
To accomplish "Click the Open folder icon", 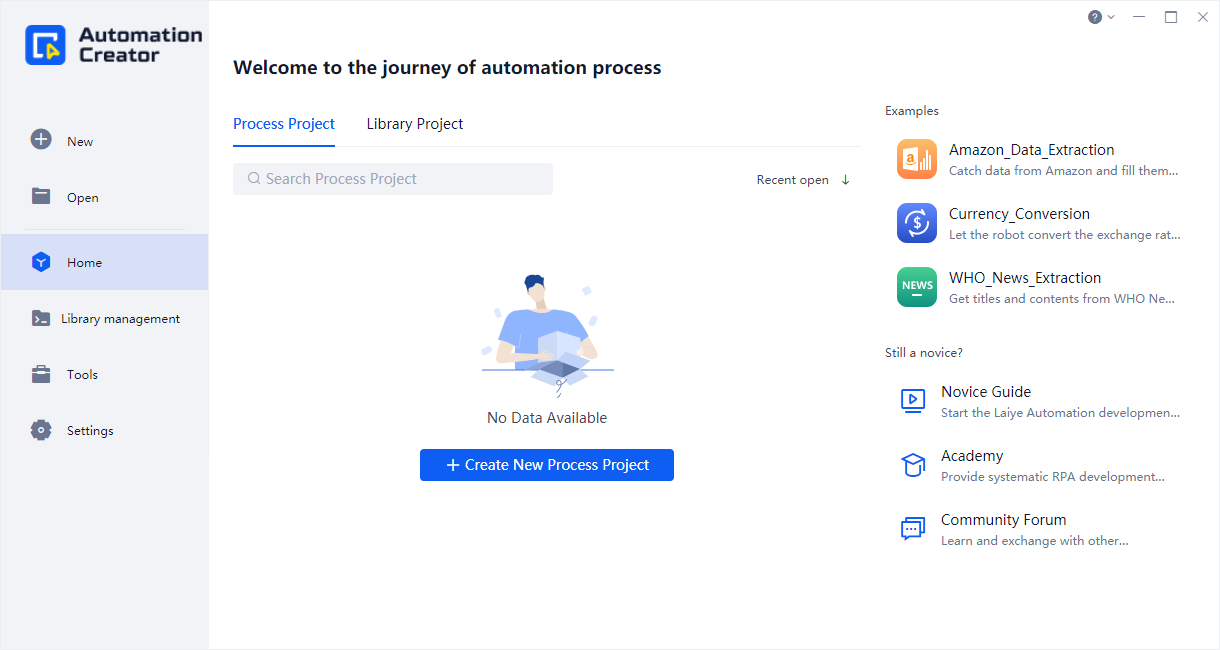I will (x=41, y=196).
